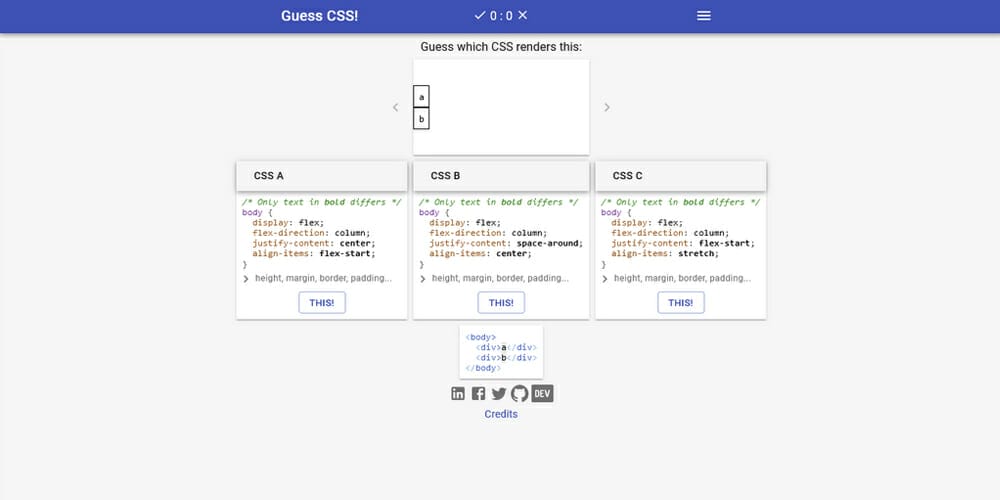Expand hidden CSS rules in CSS A

click(x=318, y=279)
